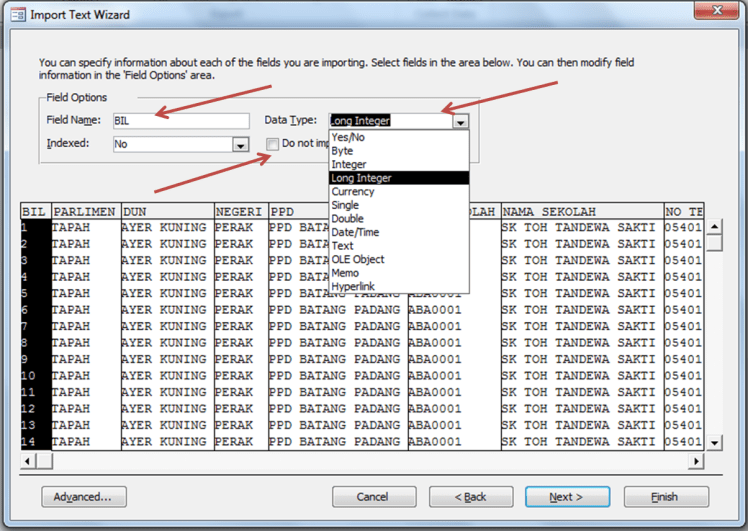Select the PPD column header
The image size is (748, 531).
tap(299, 211)
